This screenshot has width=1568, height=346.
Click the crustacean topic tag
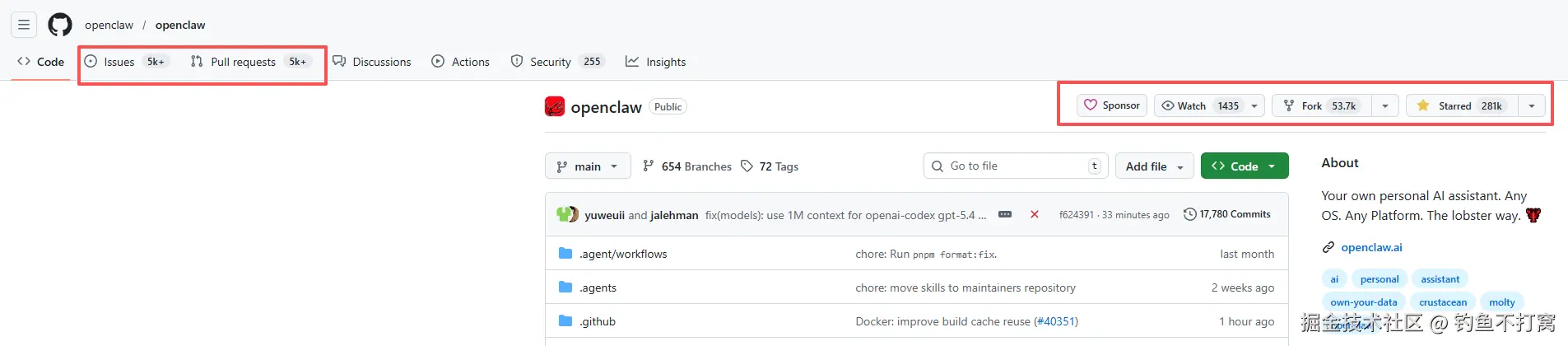1443,302
